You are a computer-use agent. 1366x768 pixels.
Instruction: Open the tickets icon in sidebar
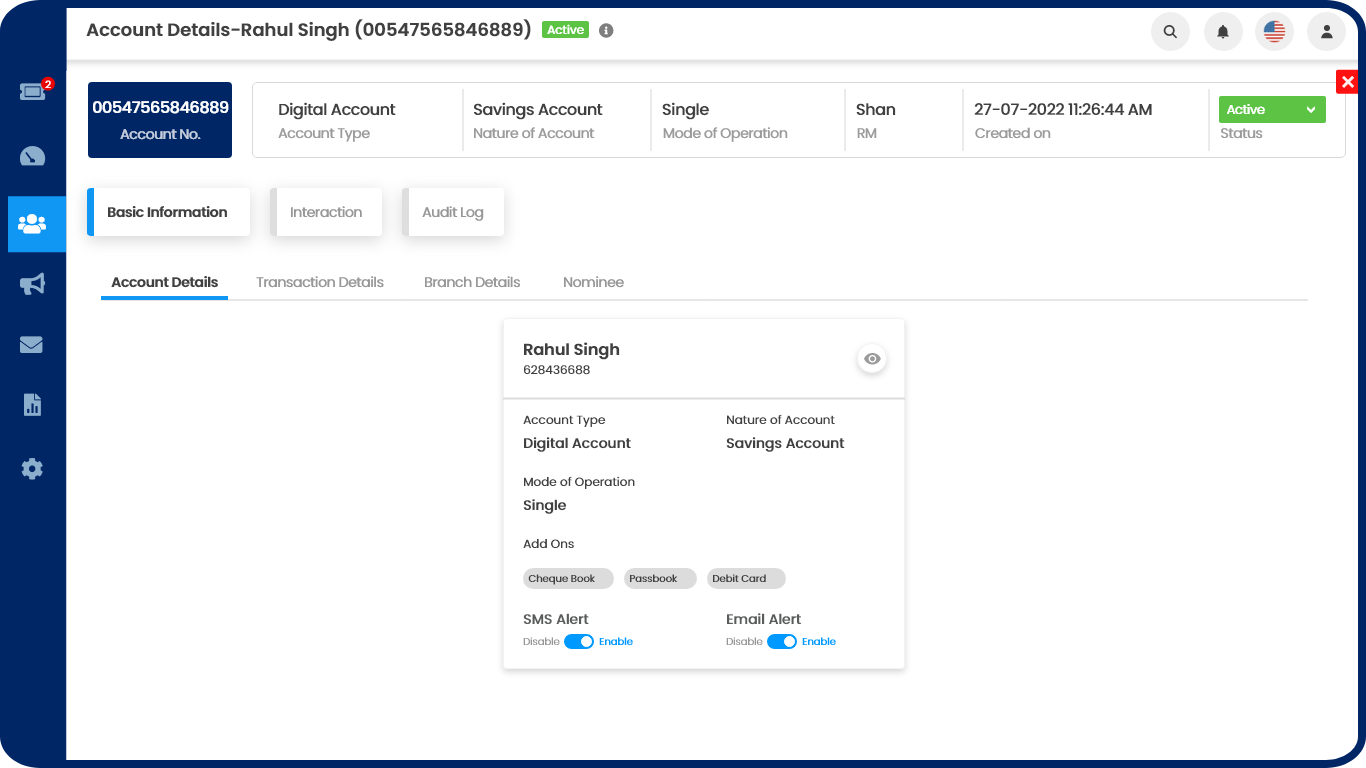pos(32,92)
